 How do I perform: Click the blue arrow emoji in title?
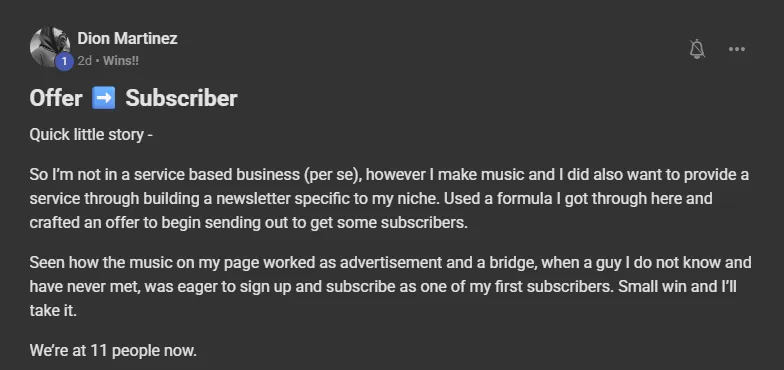point(104,98)
